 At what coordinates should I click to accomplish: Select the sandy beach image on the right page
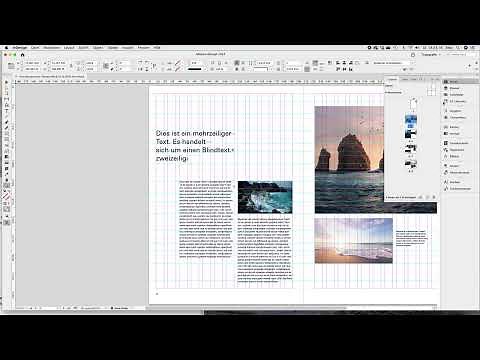354,241
